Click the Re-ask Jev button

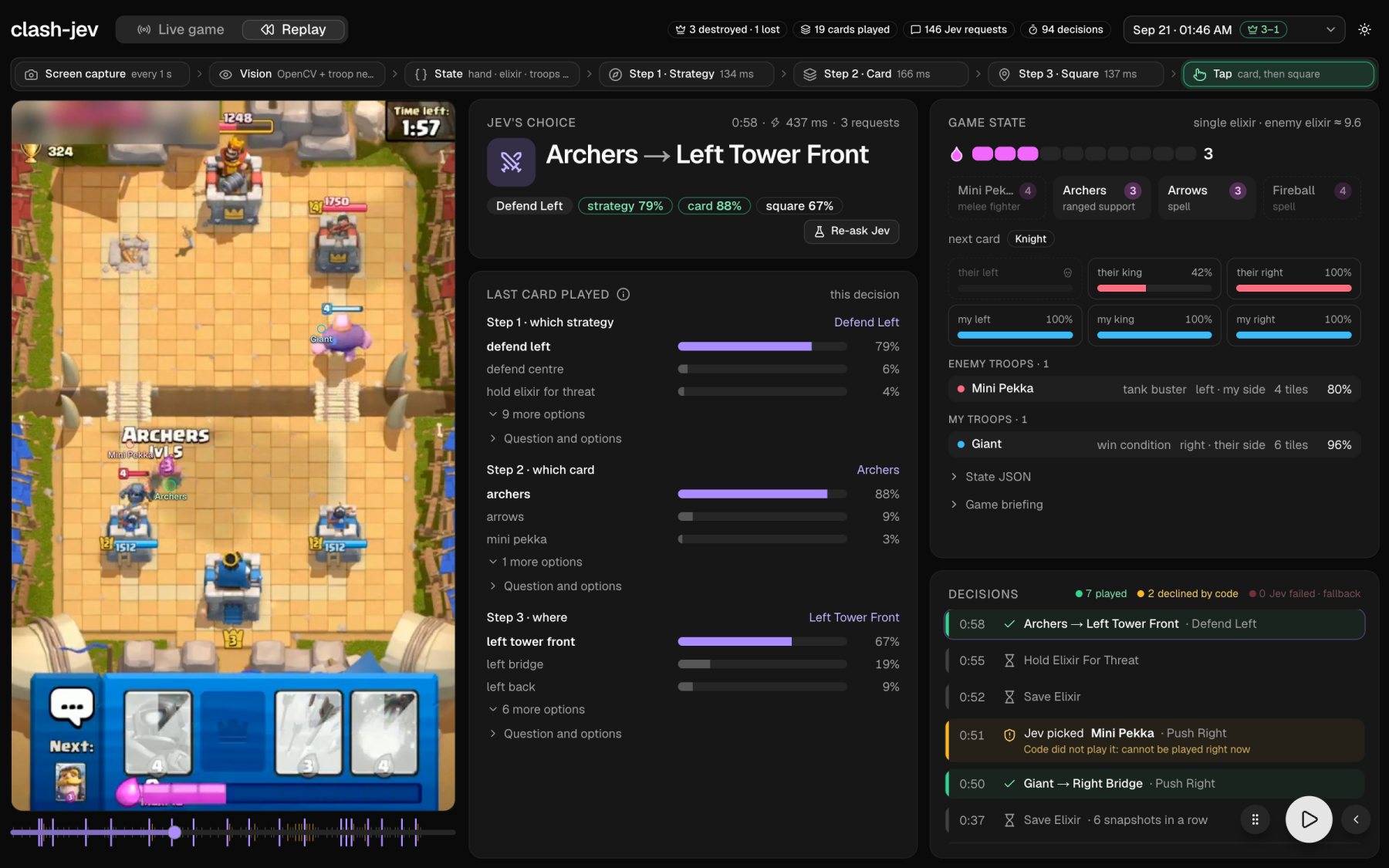[852, 231]
